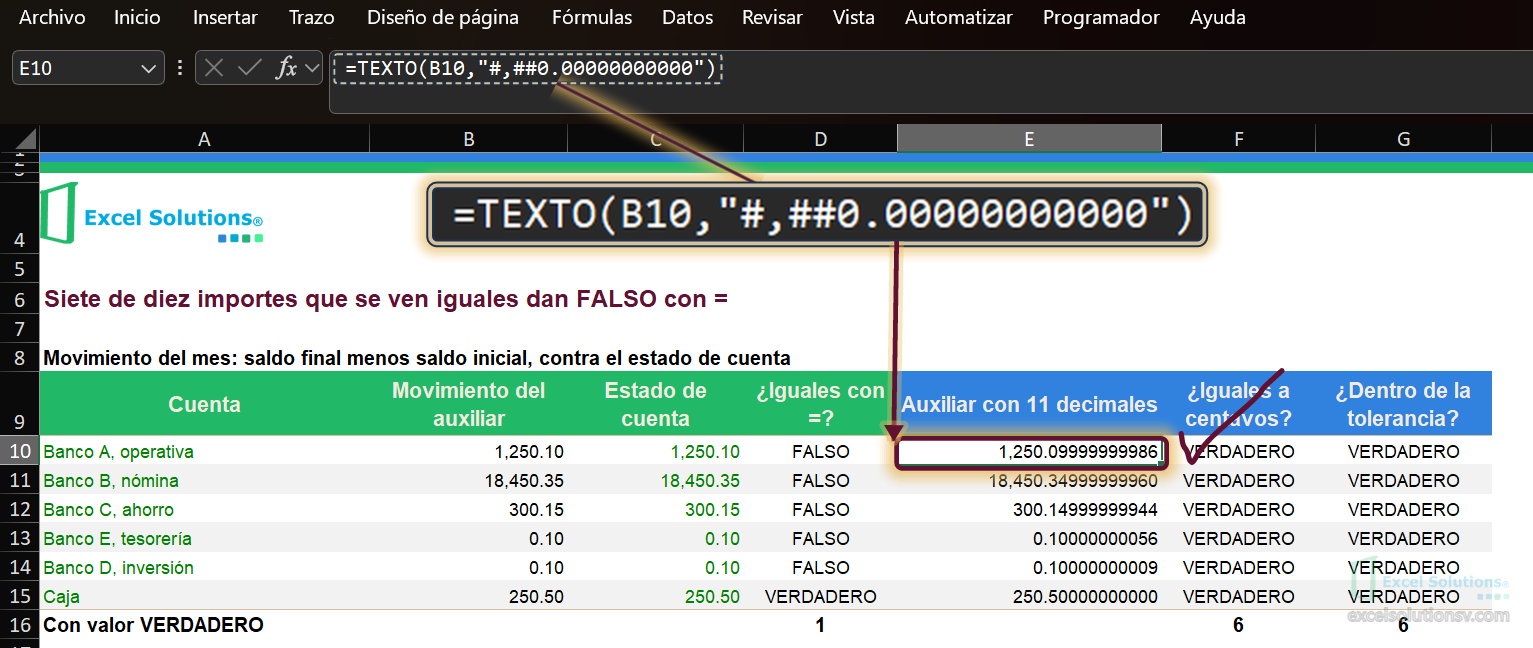Image resolution: width=1533 pixels, height=648 pixels.
Task: Switch to the Revisar tab
Action: point(772,18)
